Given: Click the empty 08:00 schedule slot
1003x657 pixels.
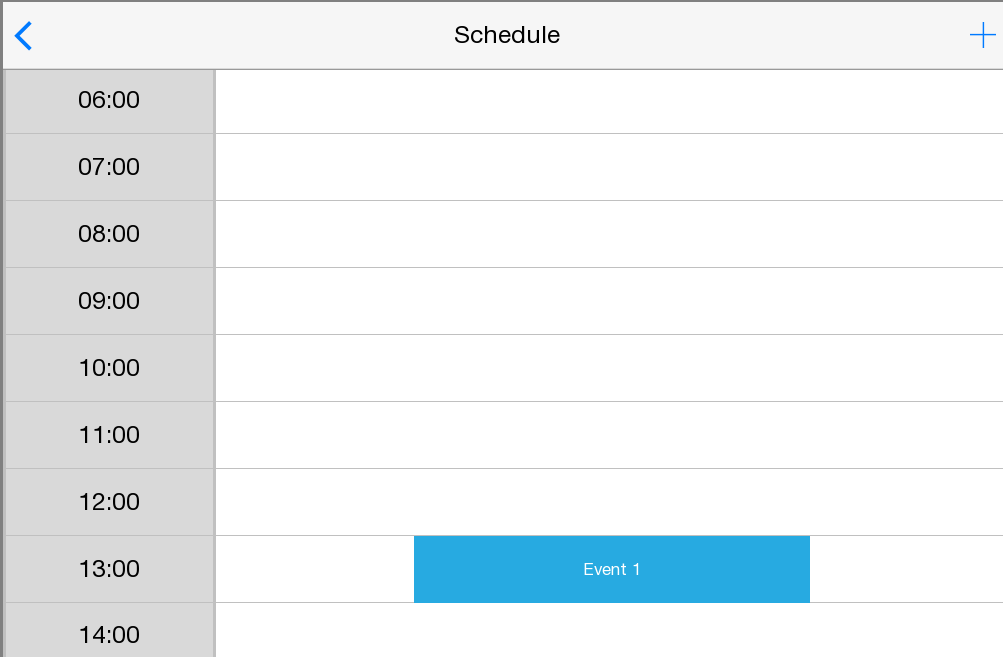Looking at the screenshot, I should [608, 234].
